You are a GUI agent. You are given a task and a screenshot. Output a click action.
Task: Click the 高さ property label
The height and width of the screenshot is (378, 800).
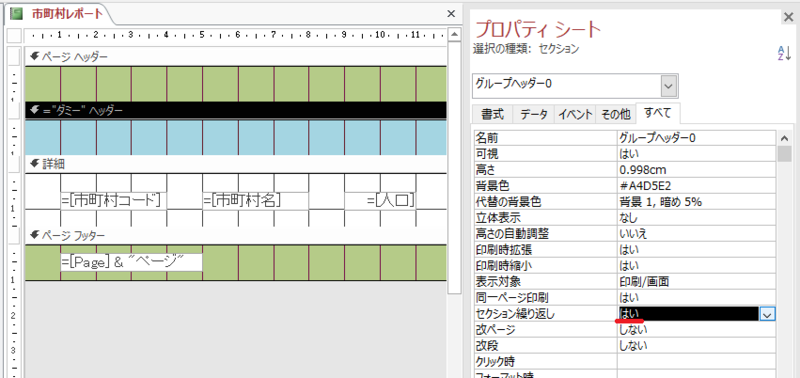click(x=485, y=170)
